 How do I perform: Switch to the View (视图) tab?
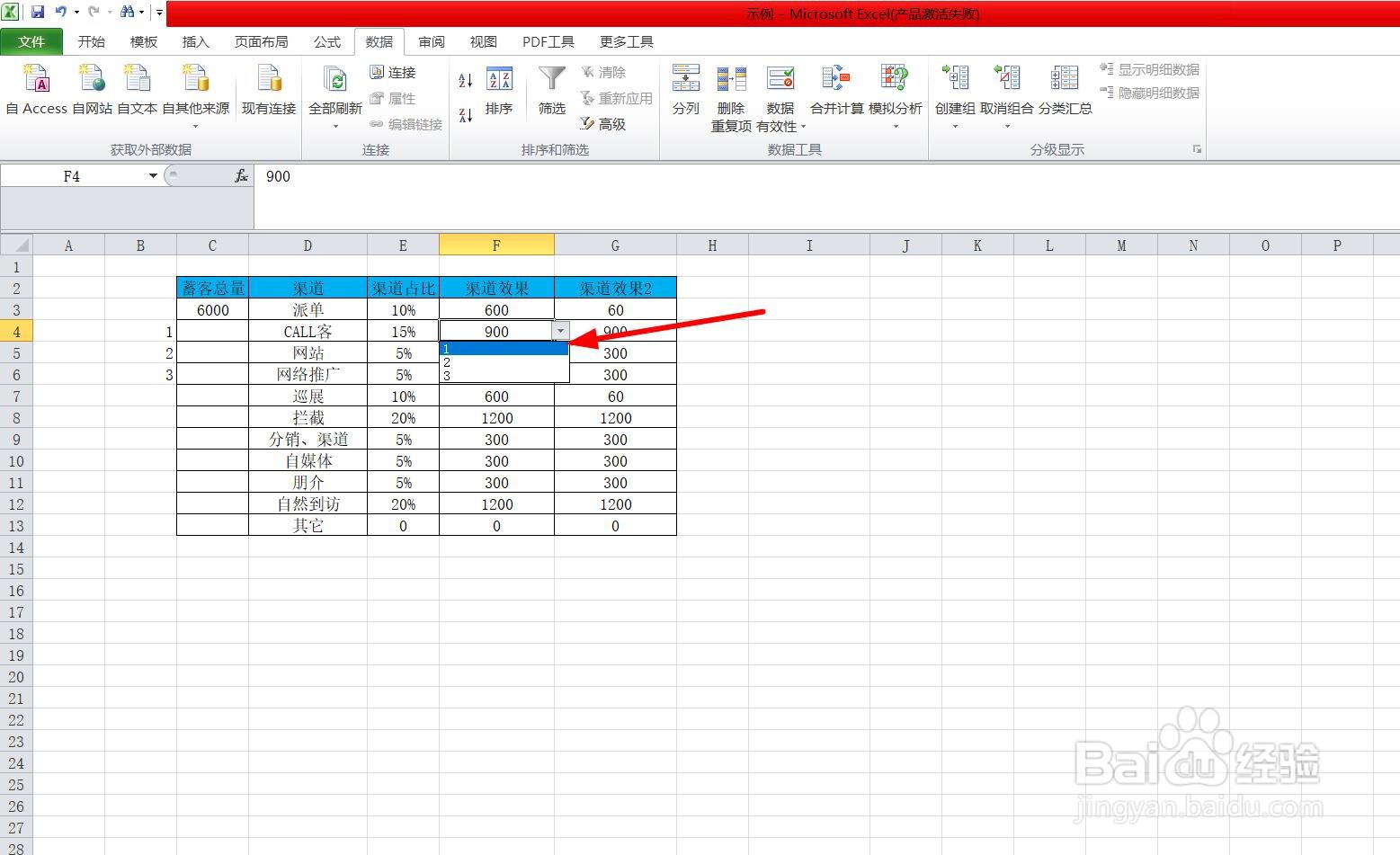click(484, 41)
